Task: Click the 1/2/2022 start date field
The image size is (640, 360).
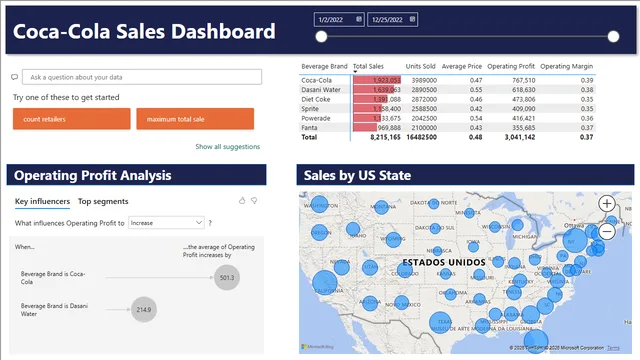Action: point(339,19)
